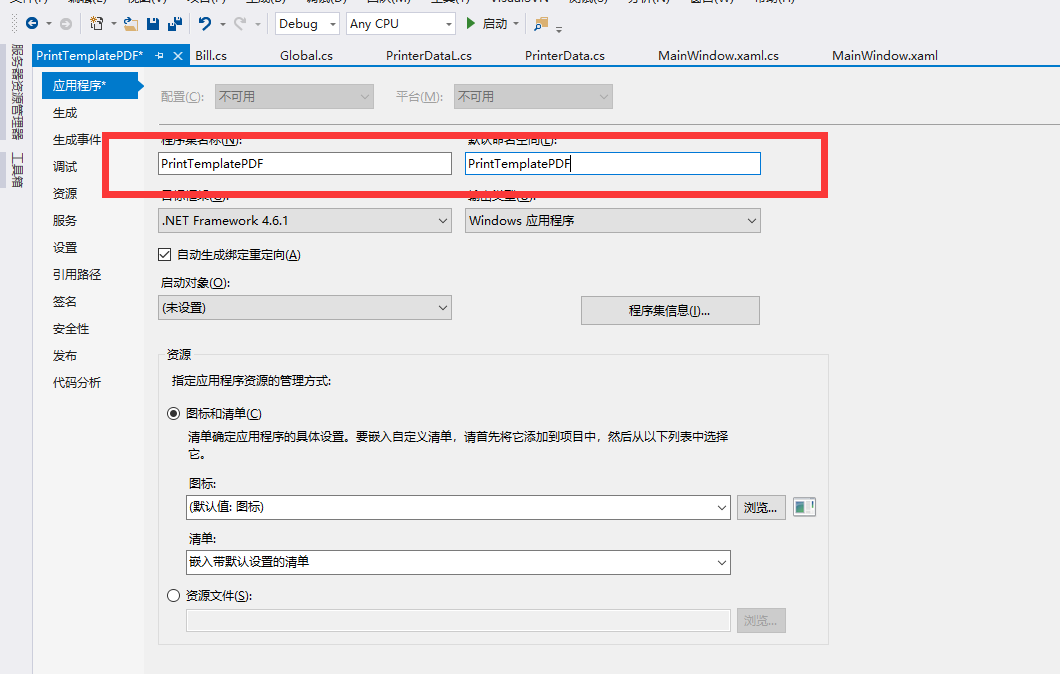Select the 资源文件 radio button
1060x674 pixels.
[x=174, y=596]
